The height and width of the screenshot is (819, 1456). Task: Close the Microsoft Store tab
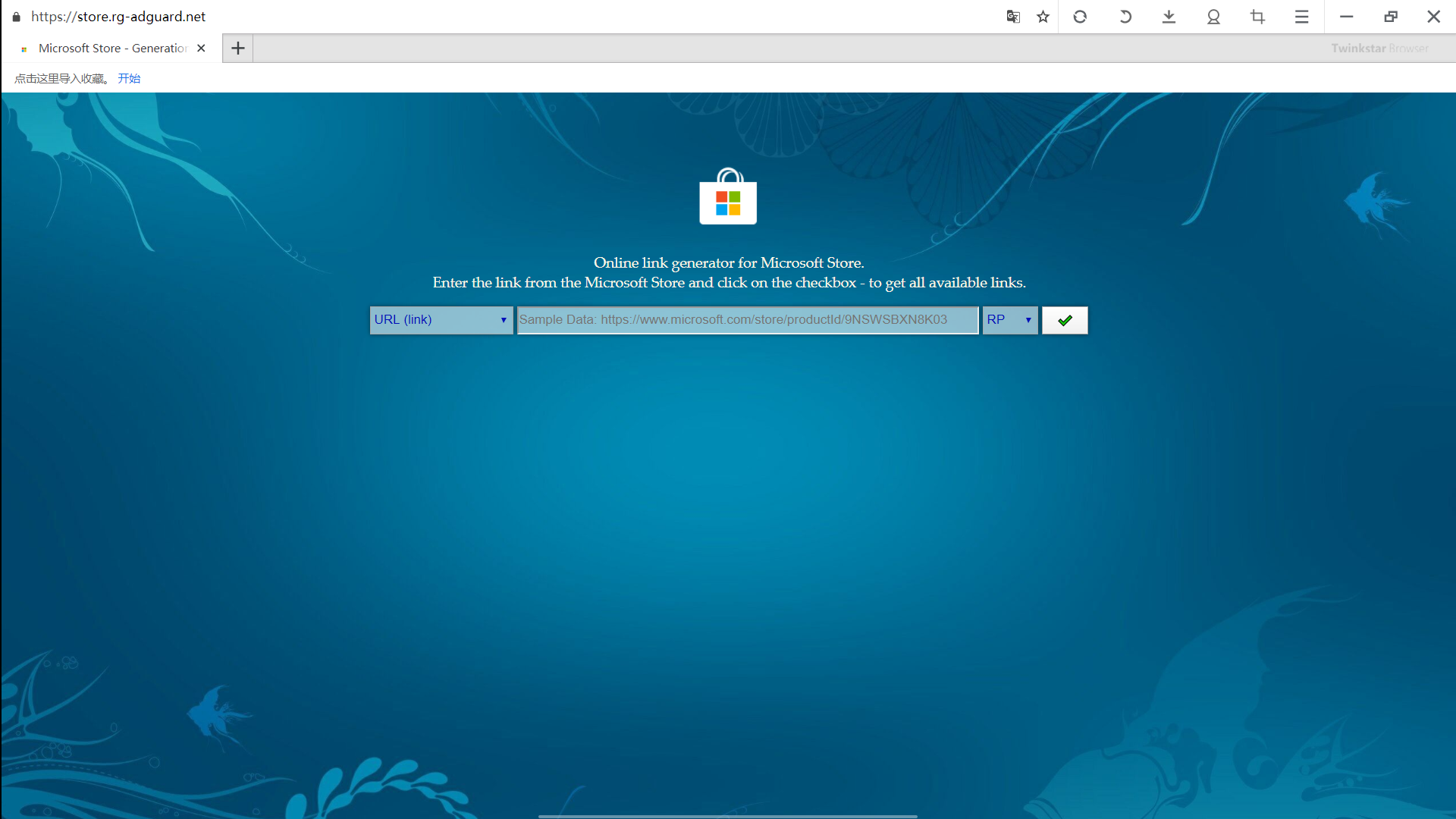pos(201,48)
